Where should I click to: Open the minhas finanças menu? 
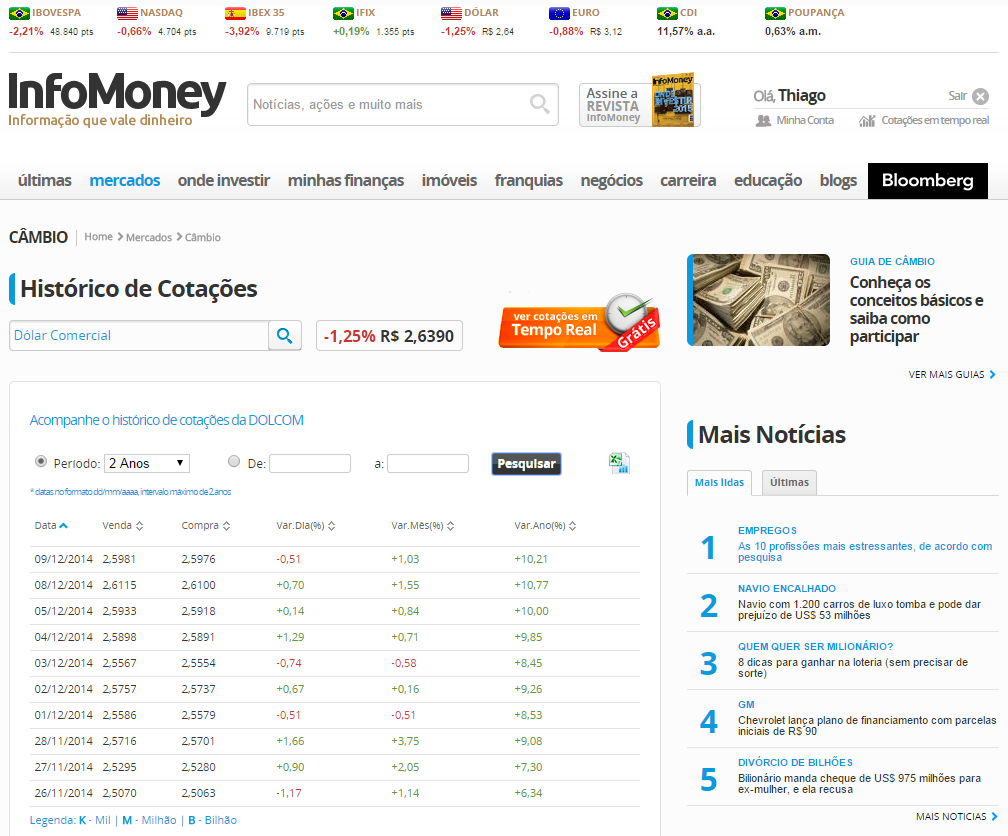click(346, 181)
